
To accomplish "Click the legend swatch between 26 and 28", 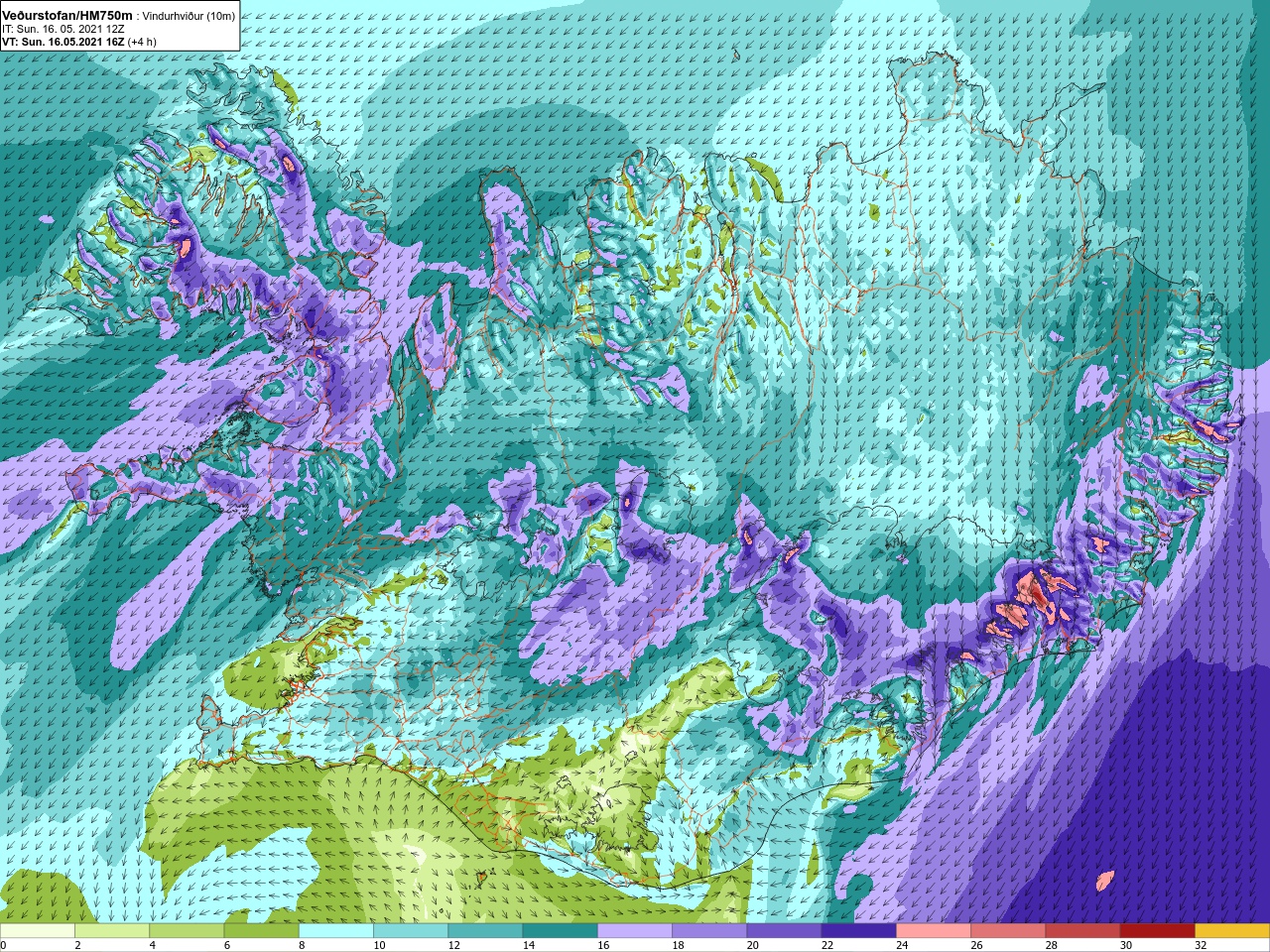I will [1008, 931].
